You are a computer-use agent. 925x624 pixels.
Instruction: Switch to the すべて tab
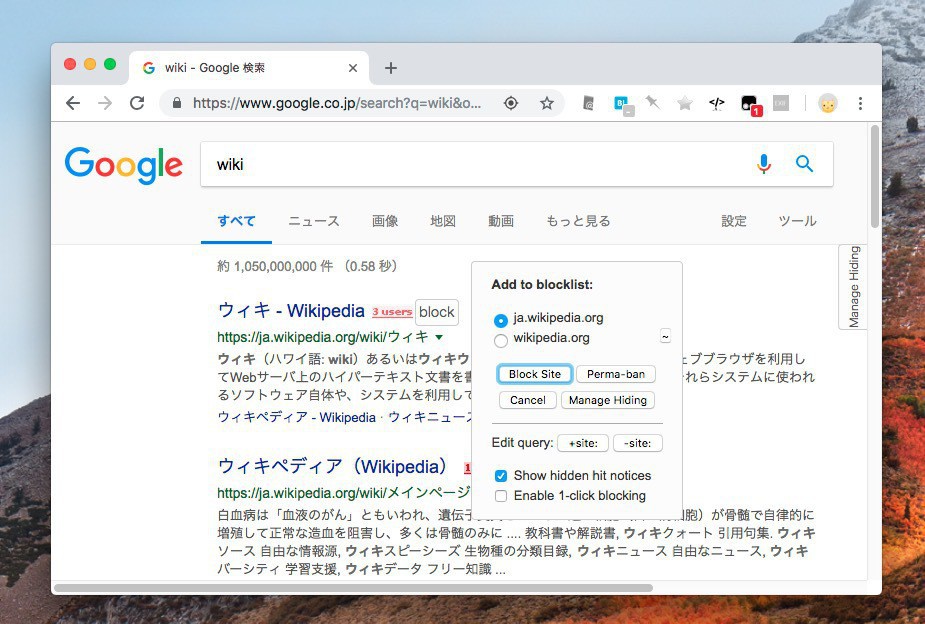(x=236, y=221)
